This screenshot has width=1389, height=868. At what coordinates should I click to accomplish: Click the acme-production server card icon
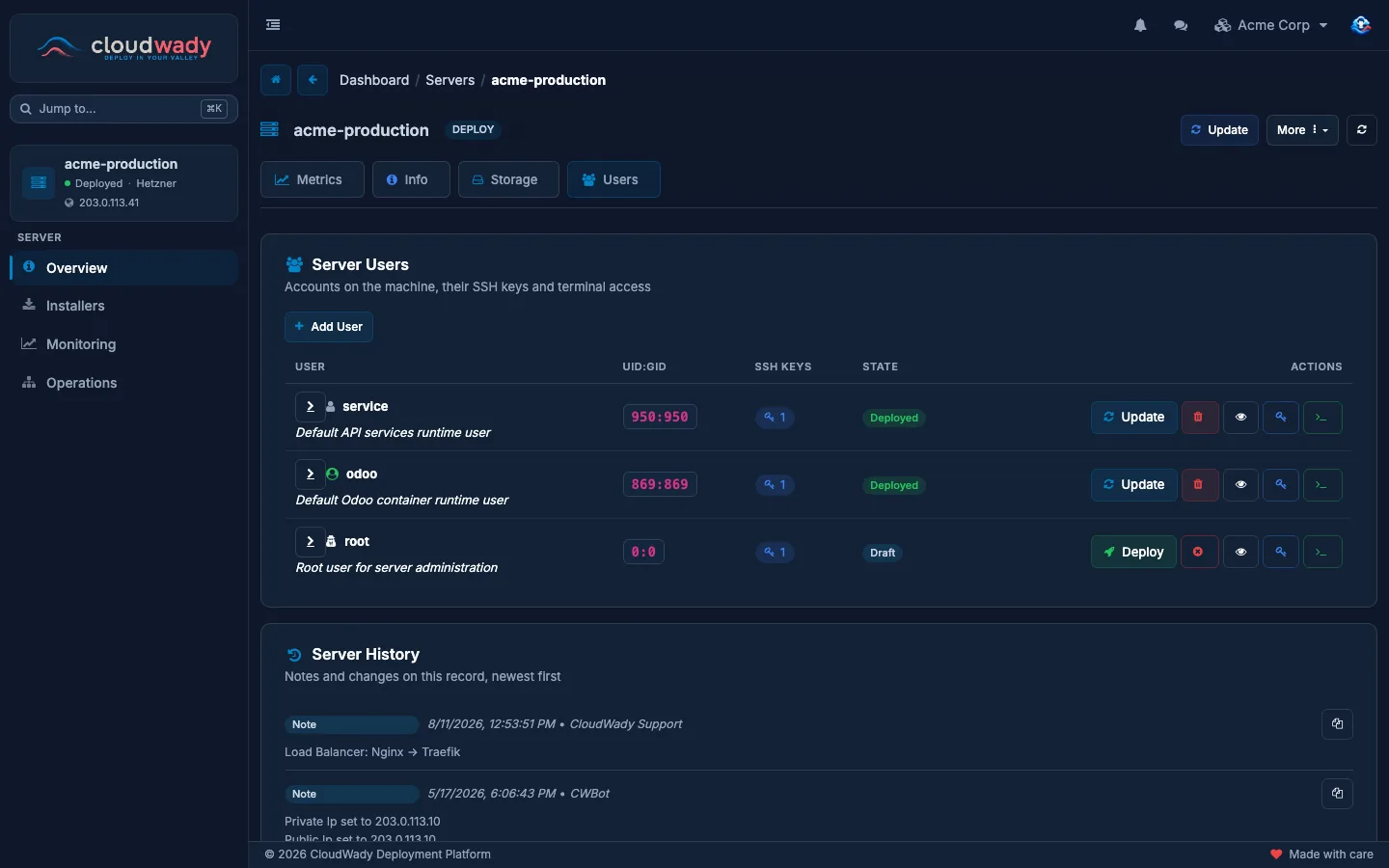(39, 182)
